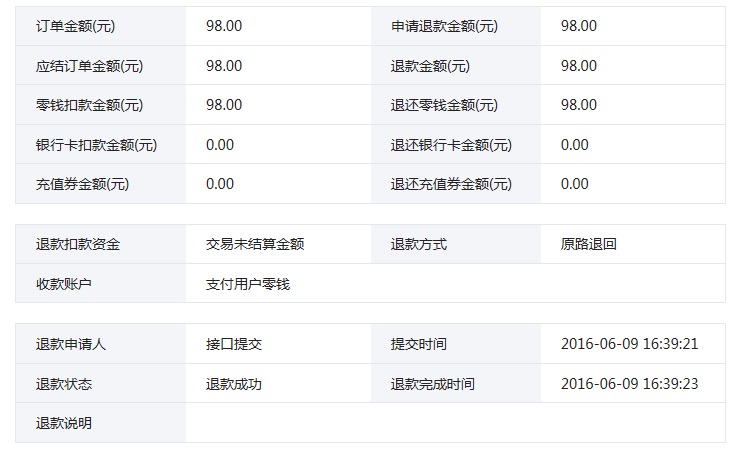
Task: Click the 应结订单金额(元) label
Action: click(89, 66)
